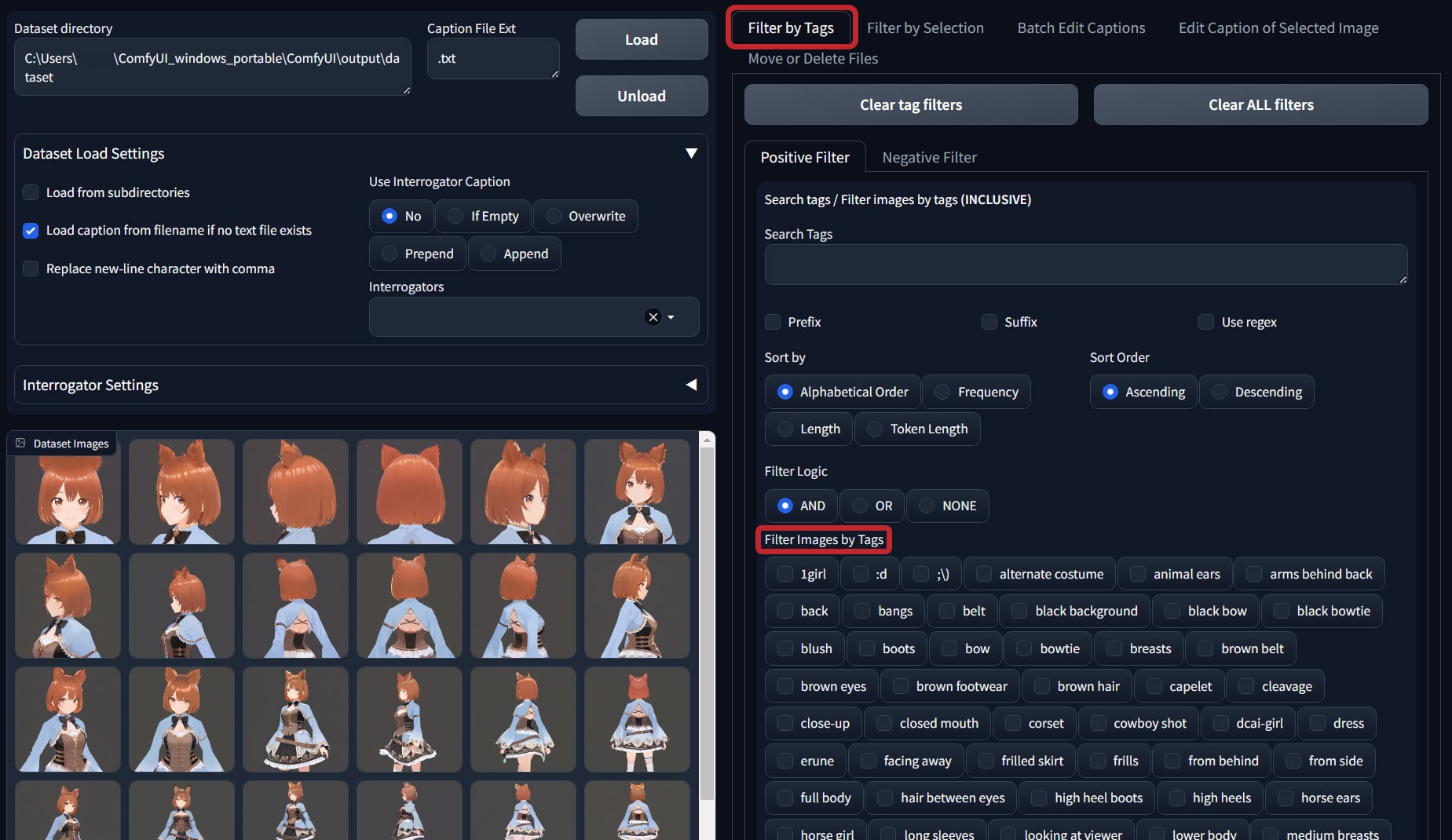The image size is (1452, 840).
Task: Check the frilled skirt tag
Action: pos(986,761)
